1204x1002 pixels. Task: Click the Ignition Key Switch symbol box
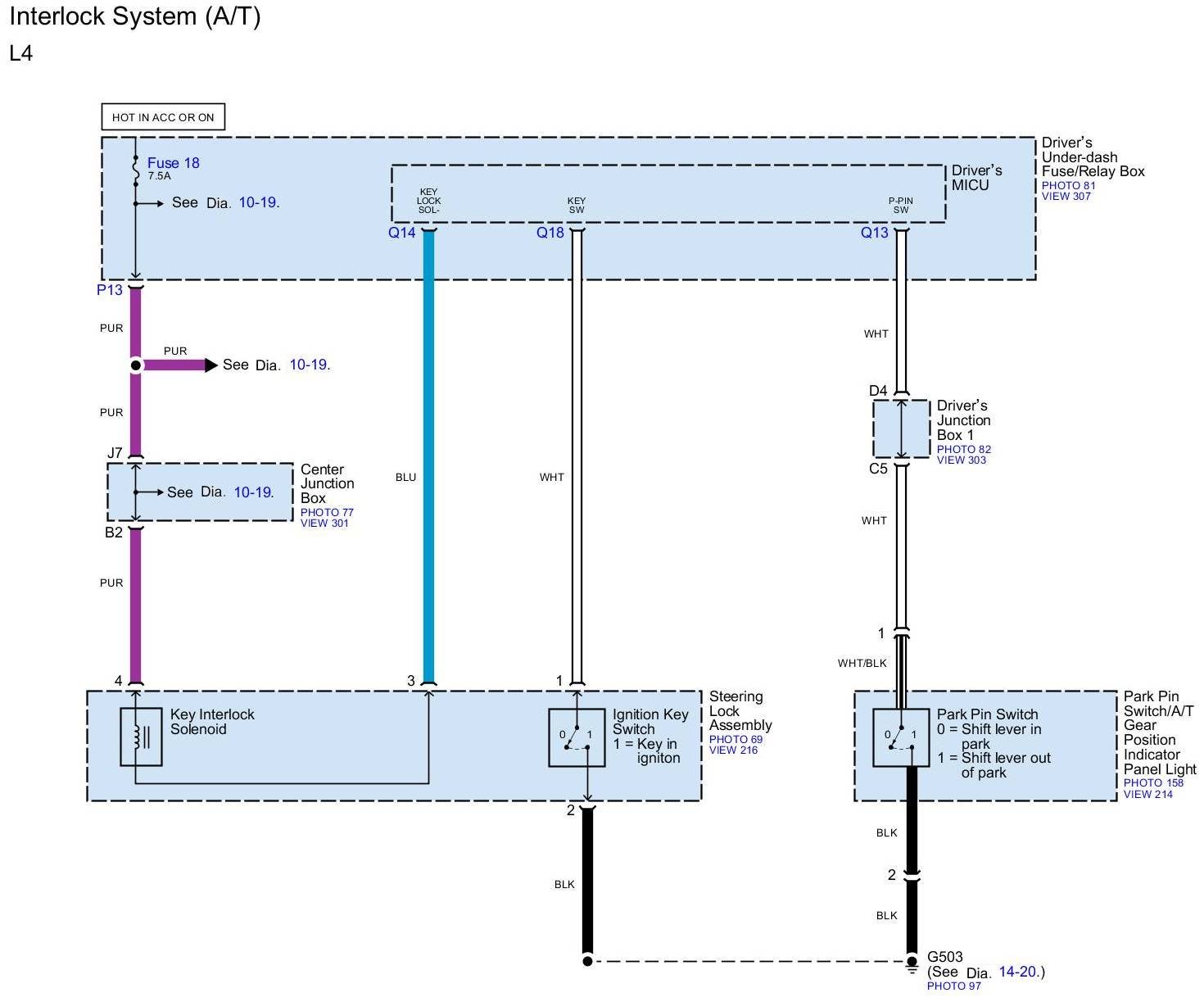[577, 737]
